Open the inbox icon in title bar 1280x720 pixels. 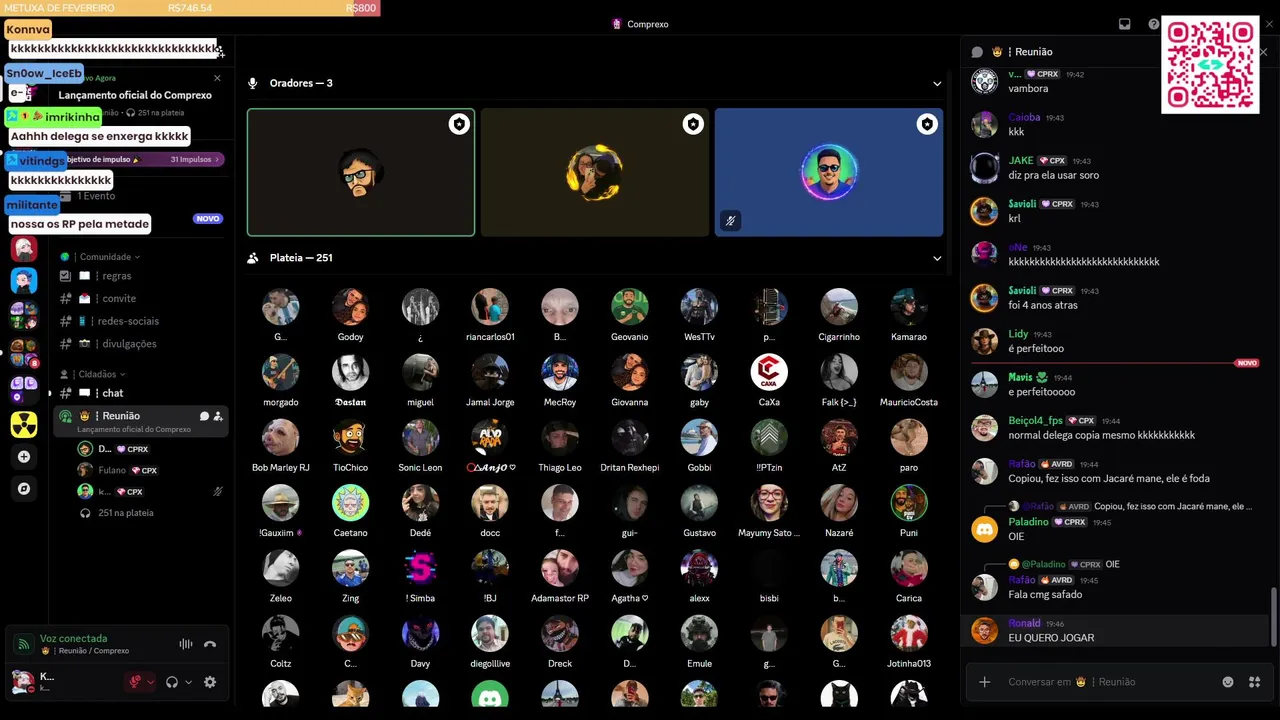tap(1124, 24)
